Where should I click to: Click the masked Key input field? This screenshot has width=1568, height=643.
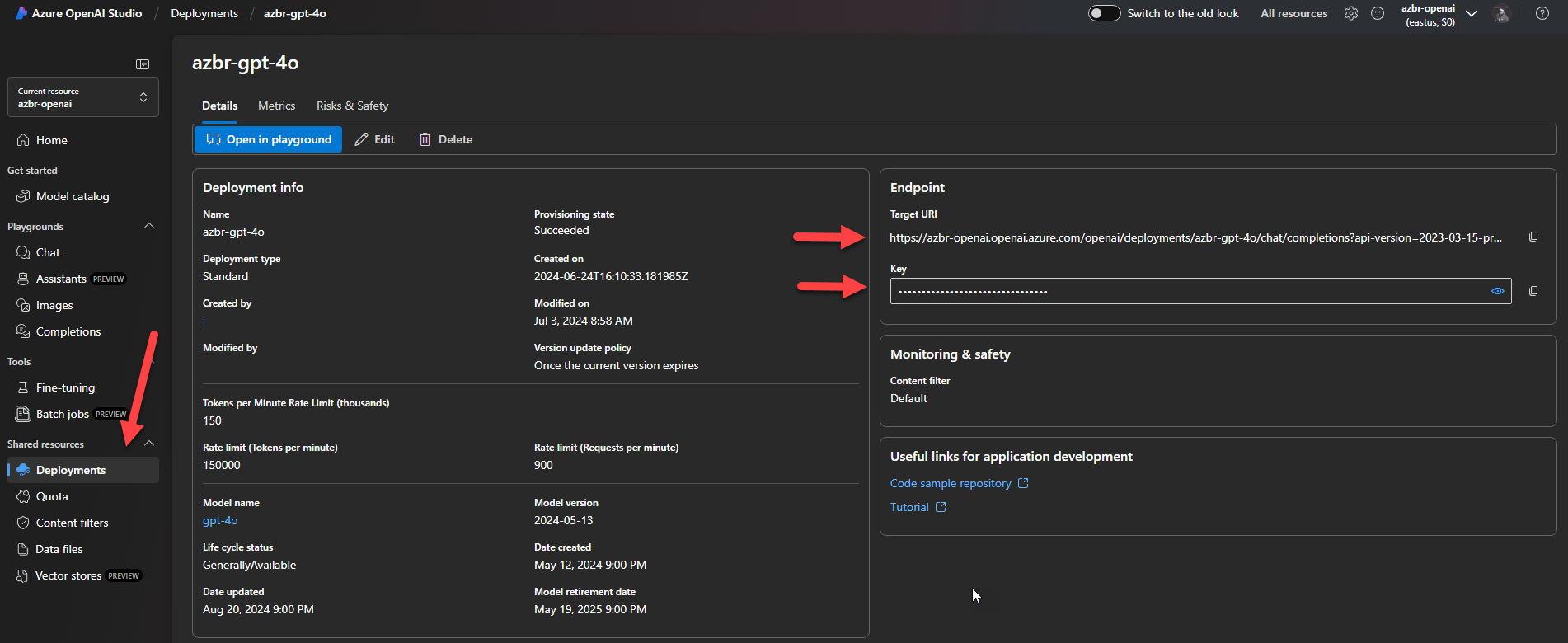1200,291
